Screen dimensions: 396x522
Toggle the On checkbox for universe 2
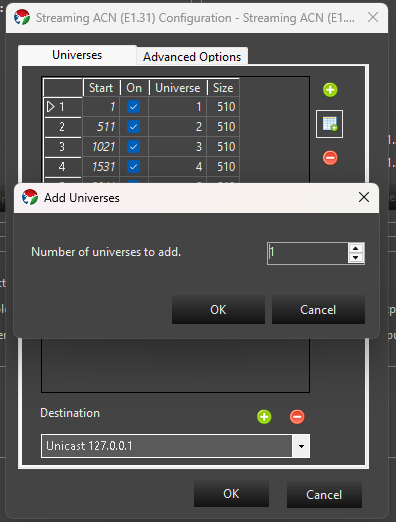click(x=133, y=127)
